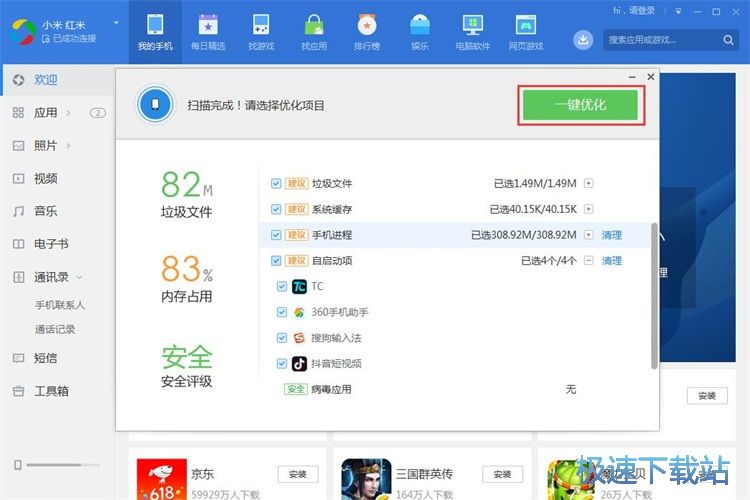Collapse the 自启动项 row minus button
This screenshot has height=500, width=750.
[x=589, y=261]
